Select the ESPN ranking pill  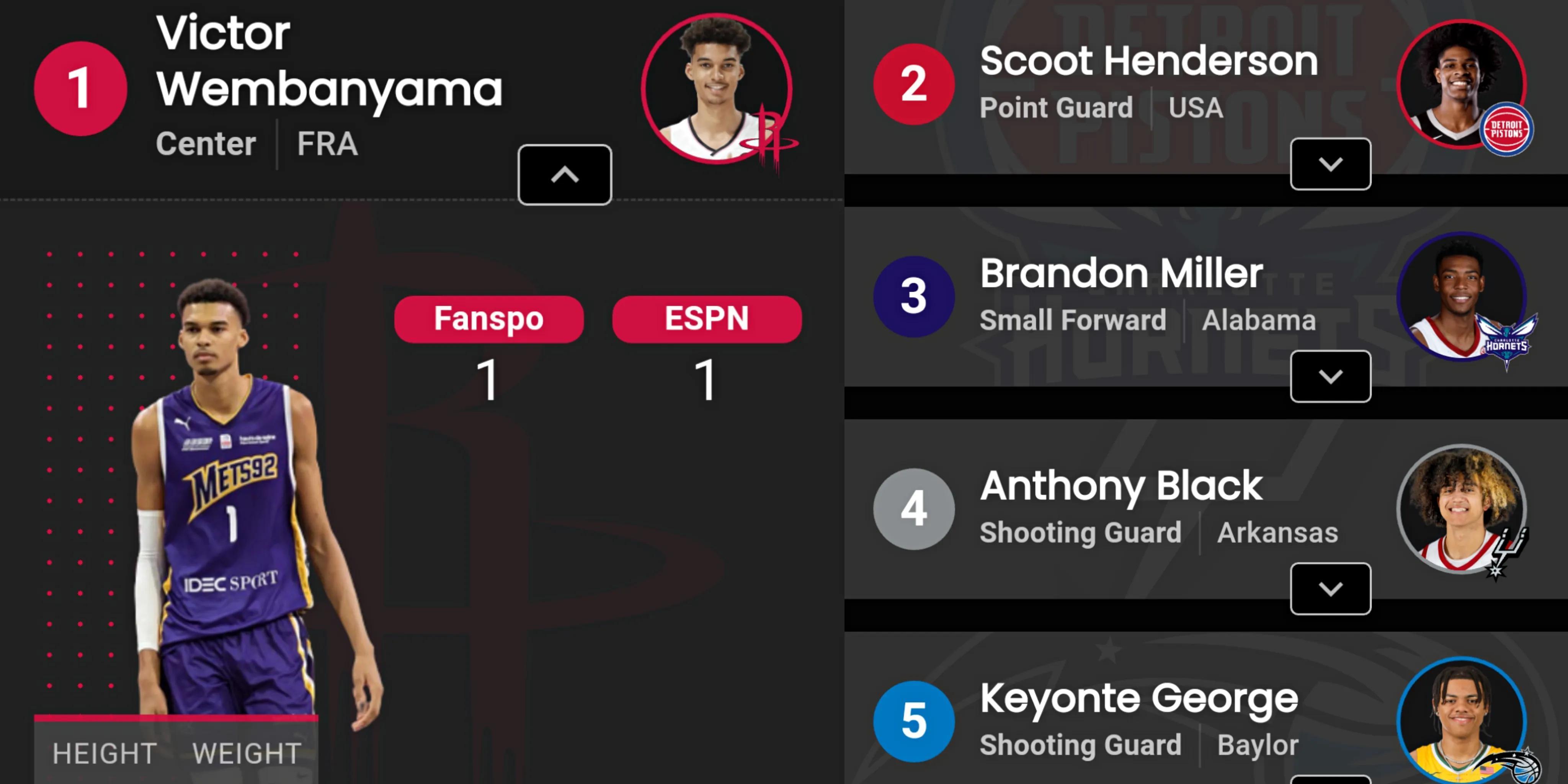[x=707, y=319]
